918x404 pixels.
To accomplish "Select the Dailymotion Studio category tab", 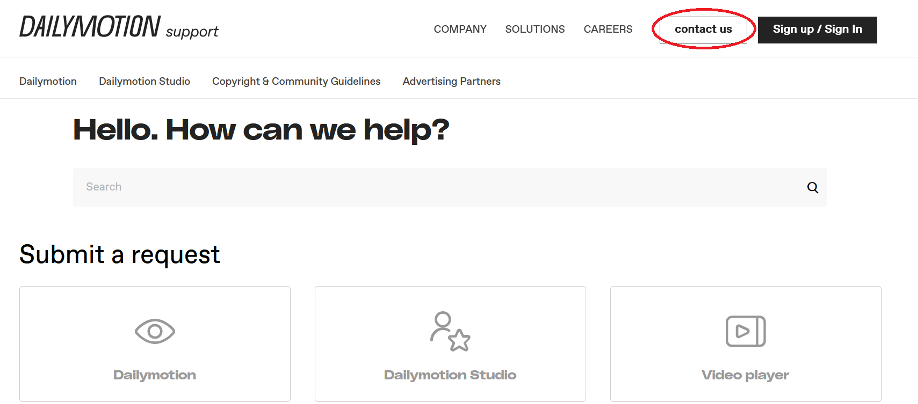I will (x=145, y=81).
